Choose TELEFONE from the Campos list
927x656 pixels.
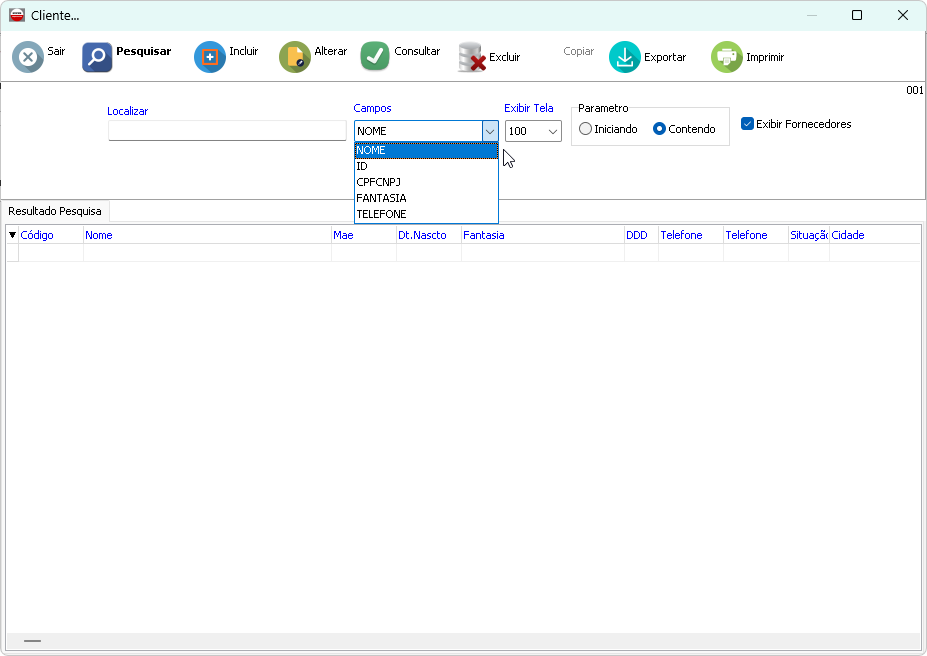(x=381, y=214)
